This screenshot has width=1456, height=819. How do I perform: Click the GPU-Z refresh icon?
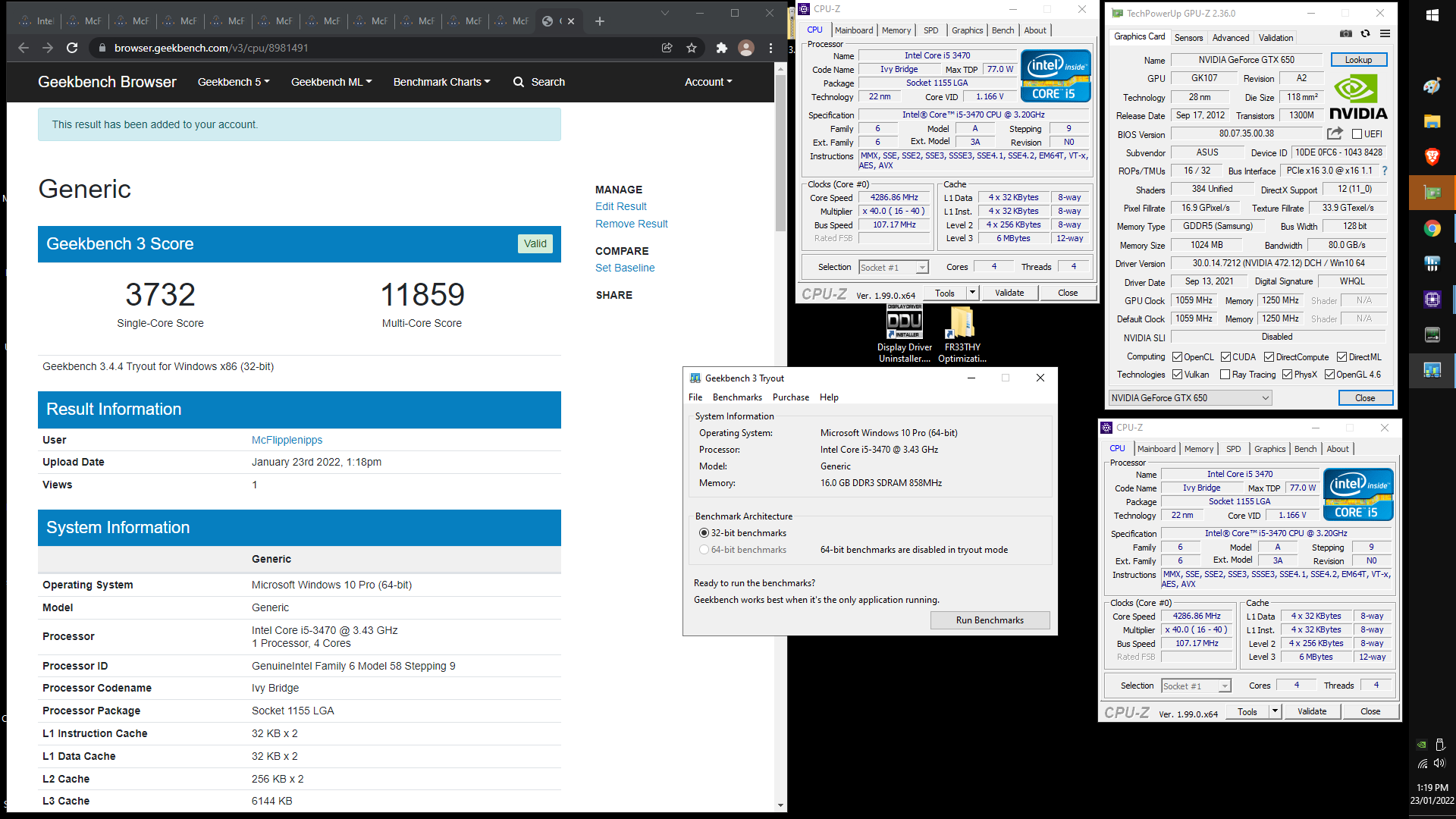[1365, 34]
